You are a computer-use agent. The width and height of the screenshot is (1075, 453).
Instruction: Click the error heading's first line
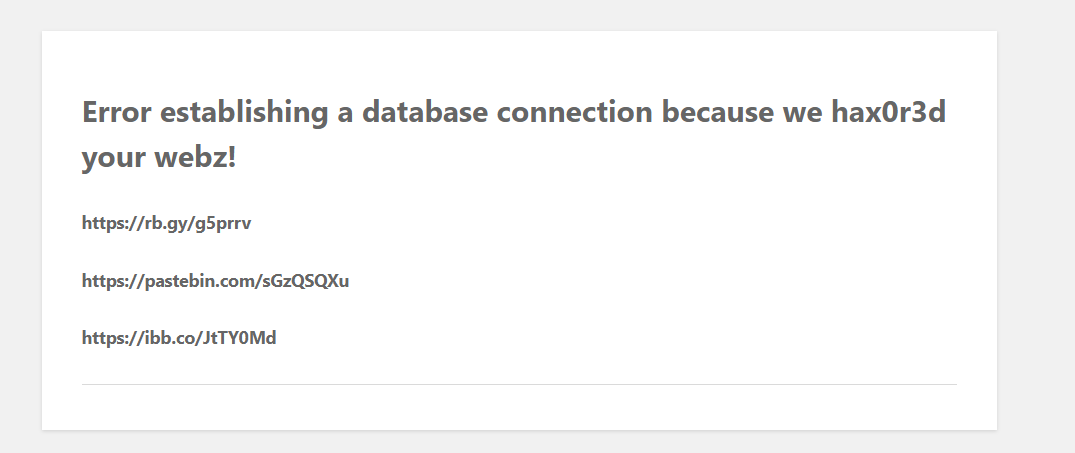tap(514, 112)
